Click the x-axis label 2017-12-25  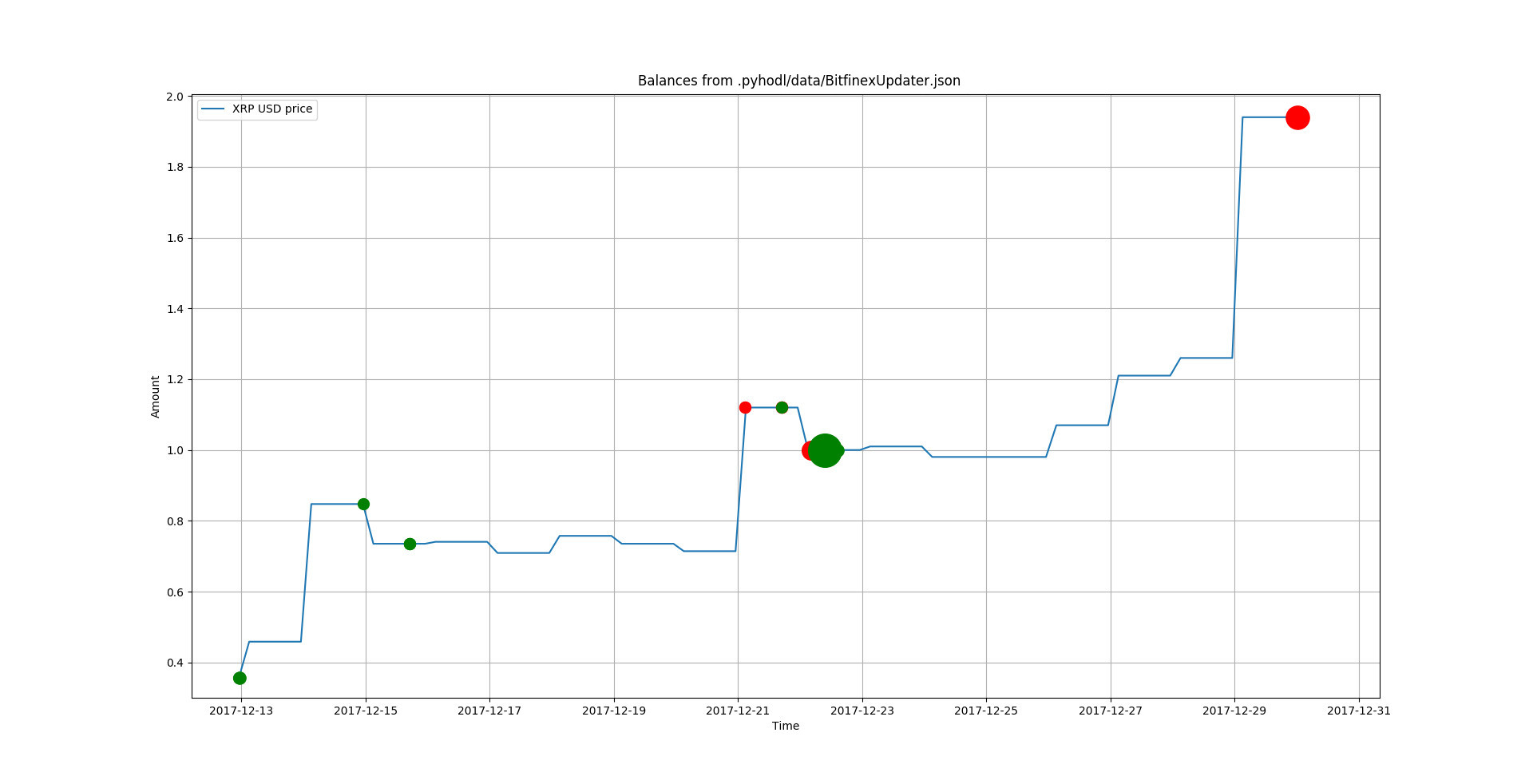986,711
